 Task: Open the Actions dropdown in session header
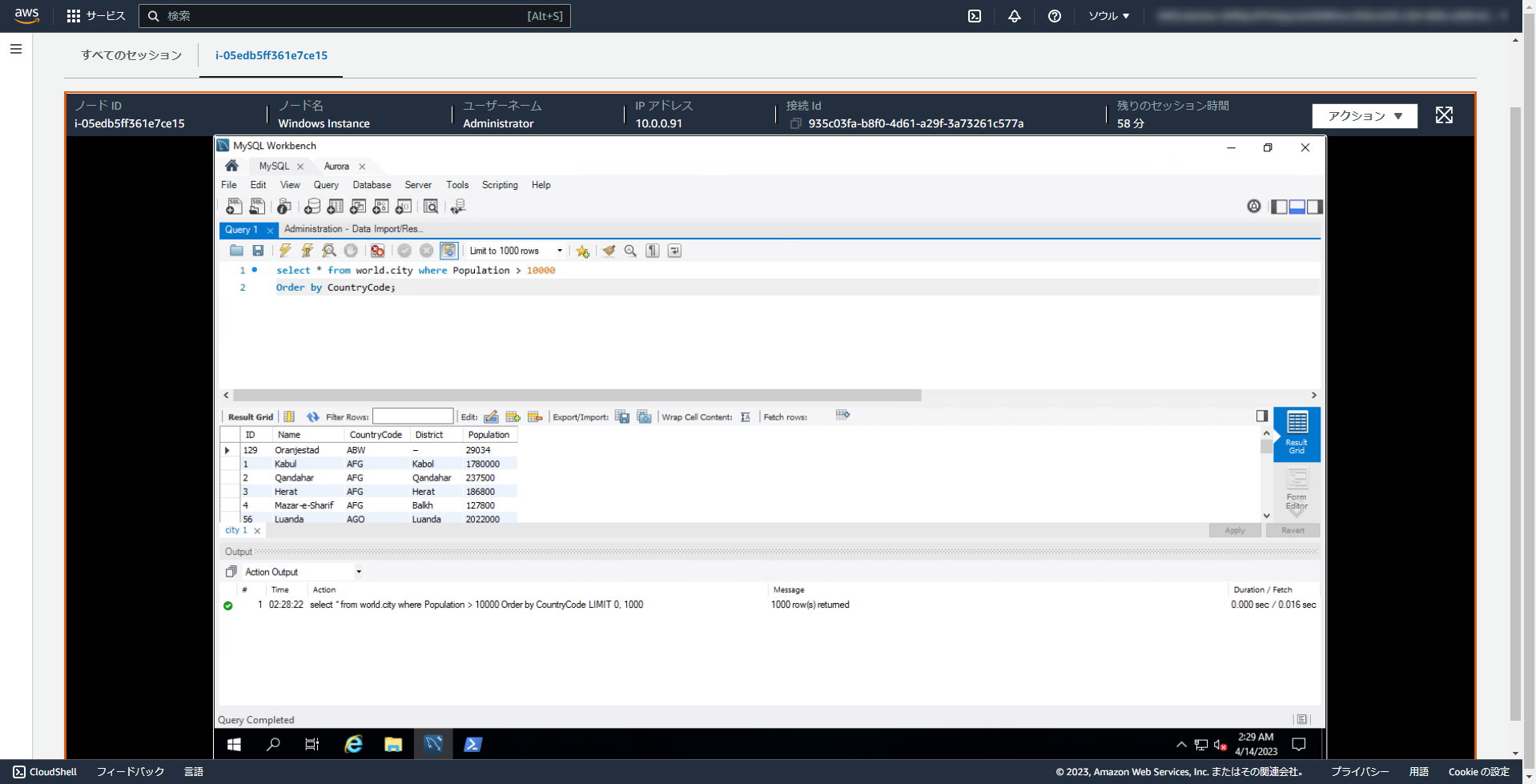1364,115
